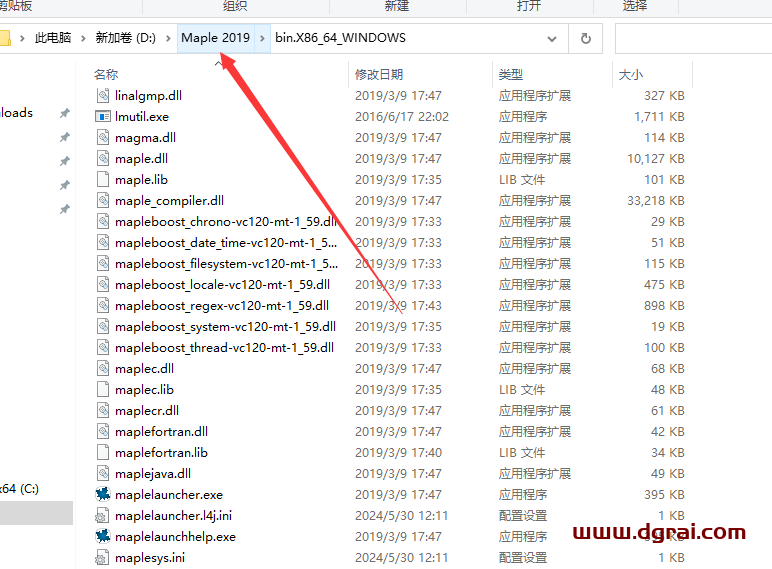The width and height of the screenshot is (772, 569).
Task: Unpin the Downloads quick access pin
Action: coord(64,113)
